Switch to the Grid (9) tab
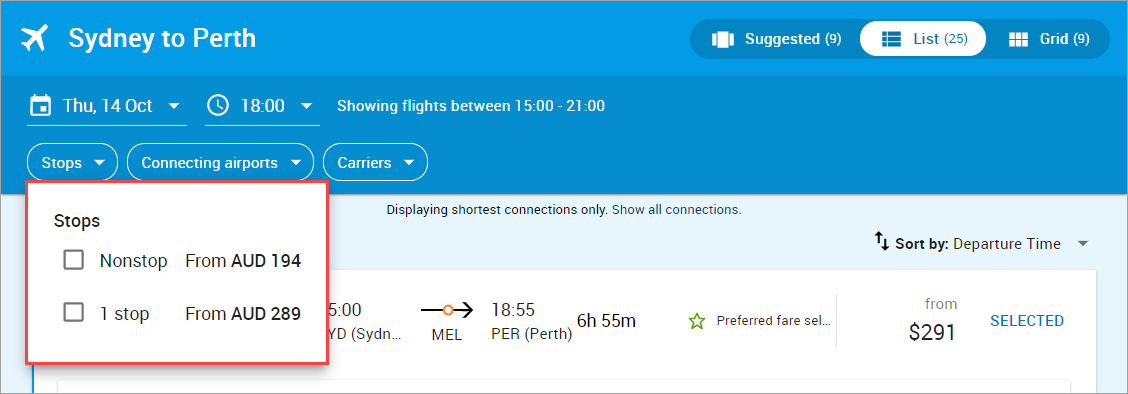The width and height of the screenshot is (1128, 394). (1049, 39)
